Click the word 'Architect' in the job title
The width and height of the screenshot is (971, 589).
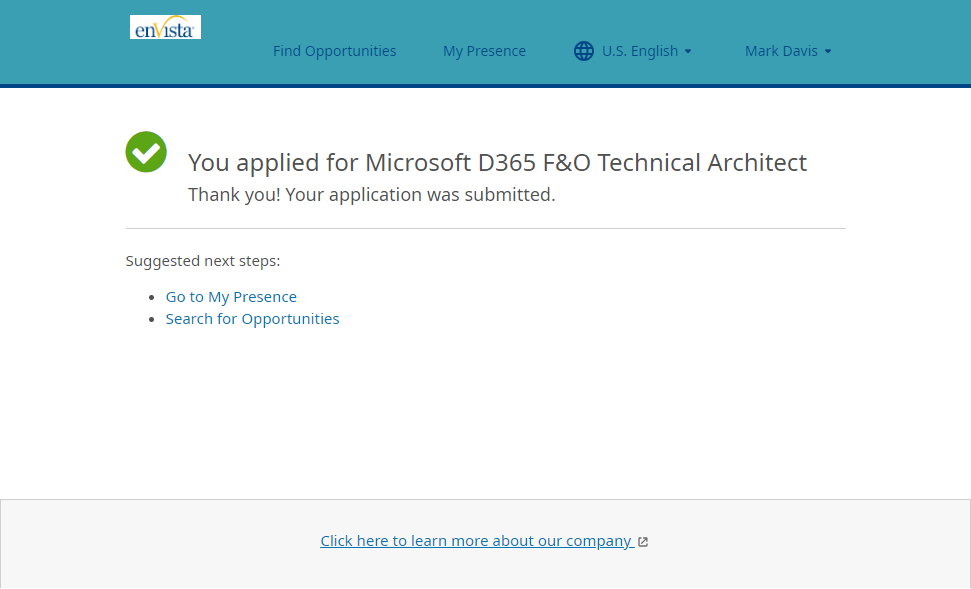[x=757, y=162]
